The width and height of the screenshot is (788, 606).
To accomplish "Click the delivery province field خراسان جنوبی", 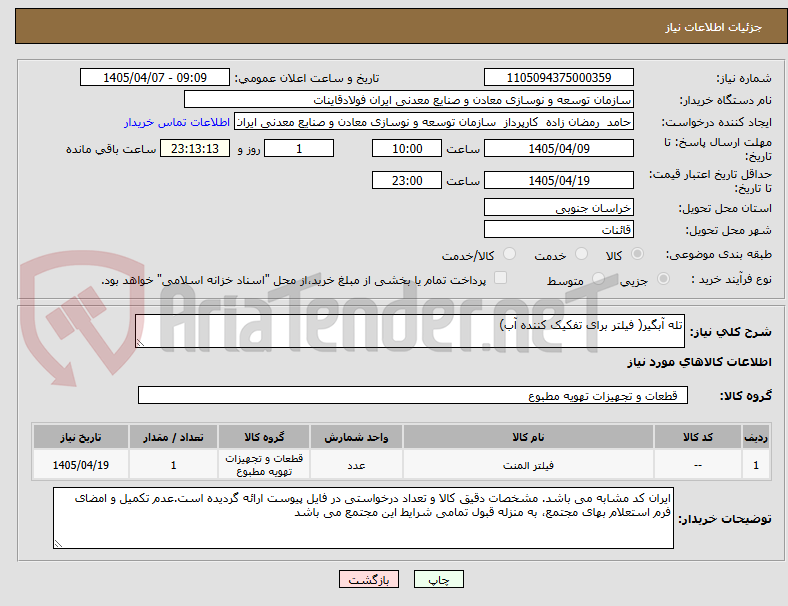I will click(x=559, y=208).
